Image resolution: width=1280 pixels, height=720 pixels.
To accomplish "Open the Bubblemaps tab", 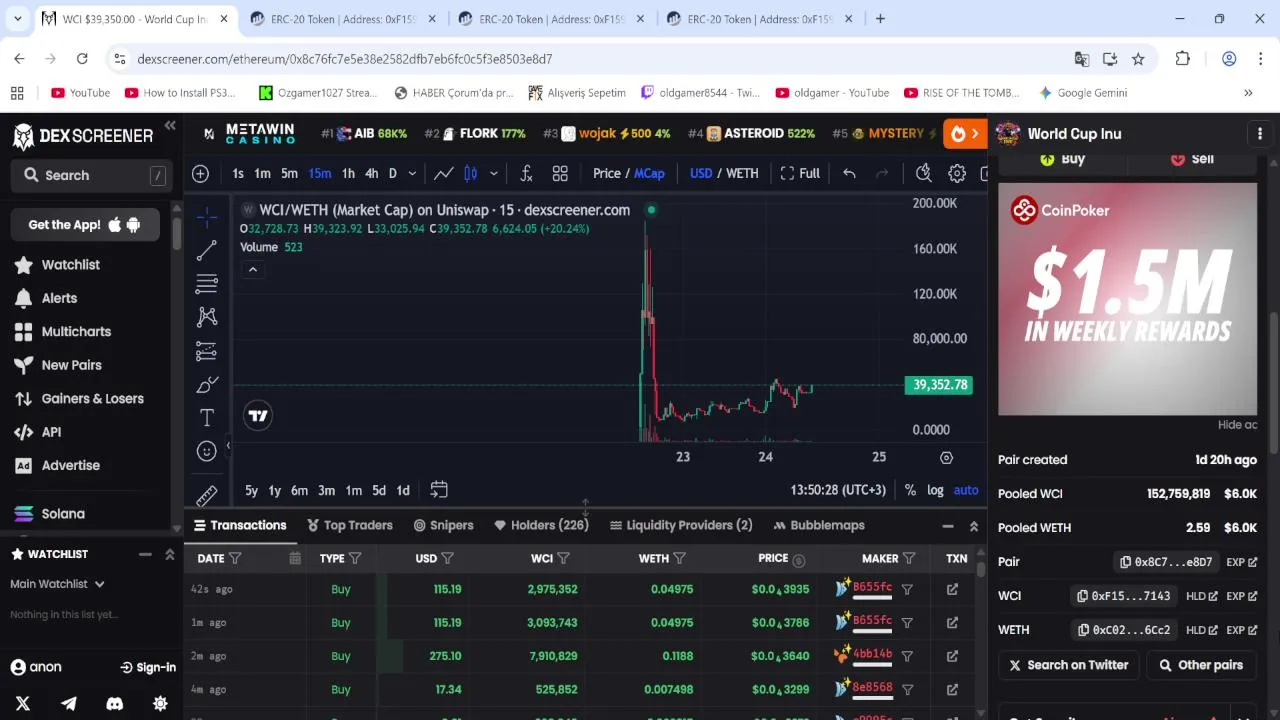I will click(x=819, y=525).
